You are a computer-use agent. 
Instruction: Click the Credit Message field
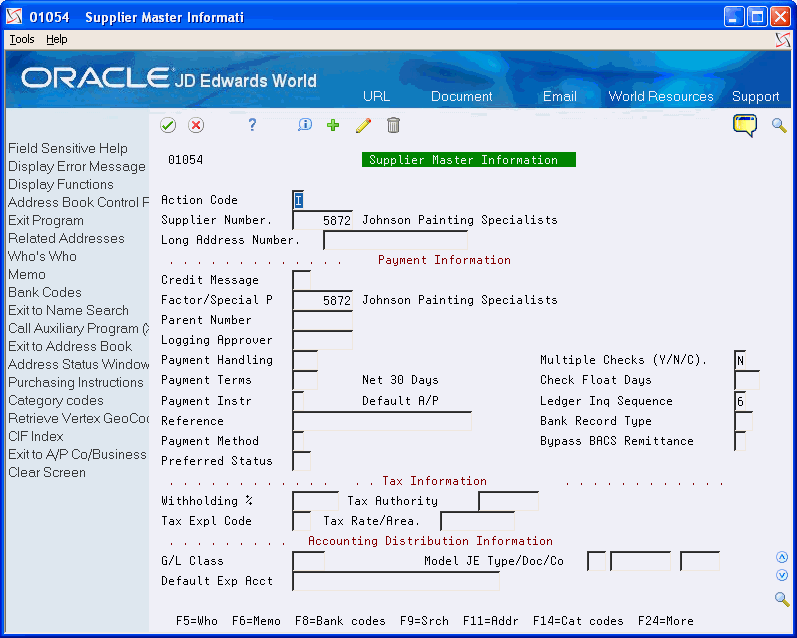(301, 280)
